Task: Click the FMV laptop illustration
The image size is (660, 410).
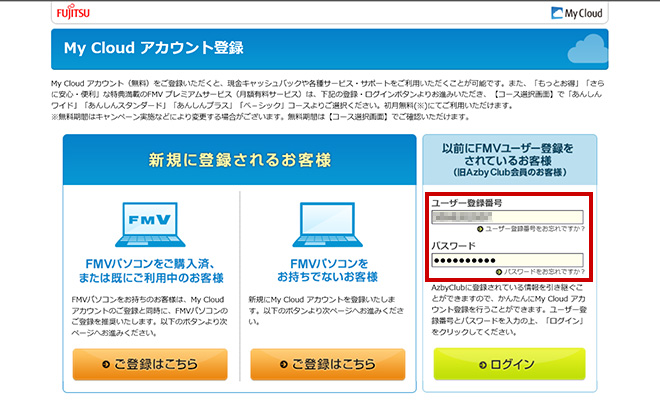Action: [x=150, y=225]
